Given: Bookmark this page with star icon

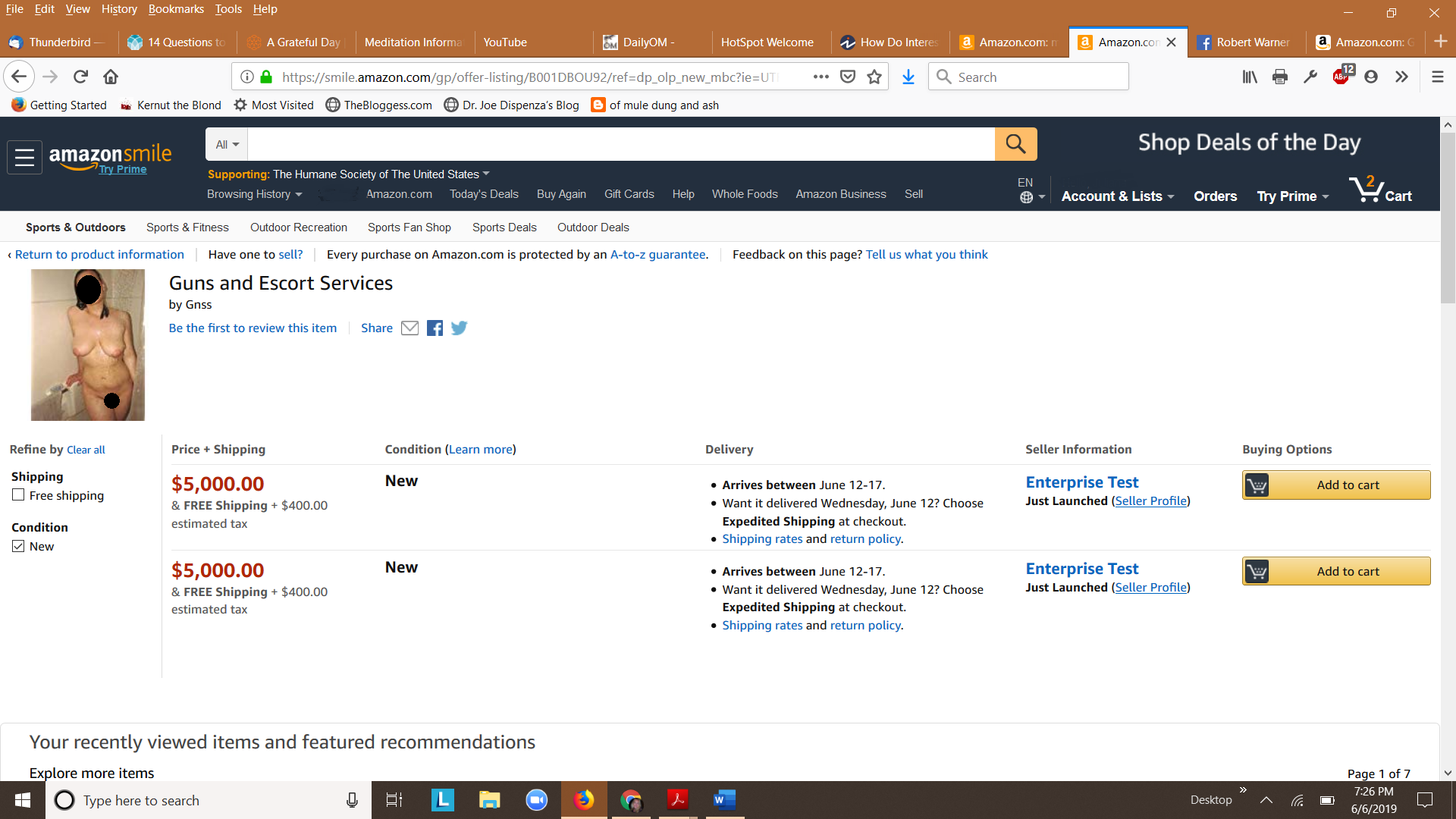Looking at the screenshot, I should point(874,77).
